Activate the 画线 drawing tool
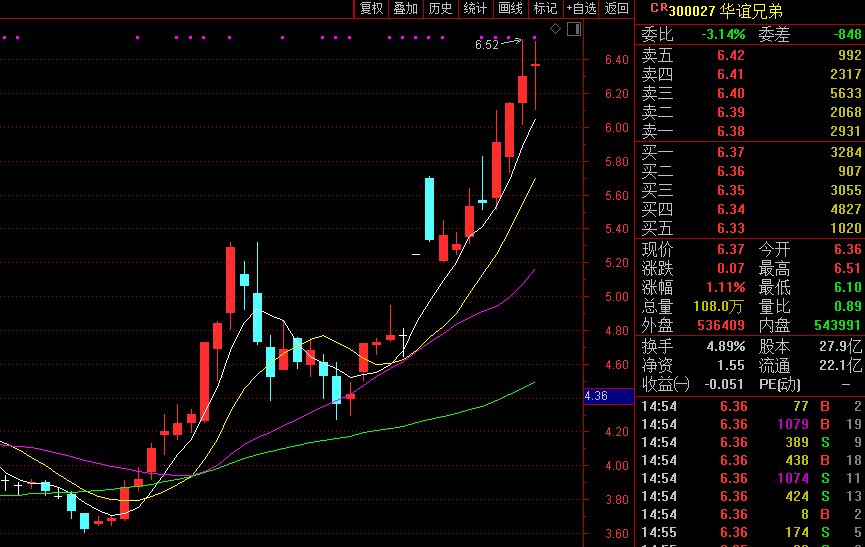The width and height of the screenshot is (865, 547). pos(510,8)
